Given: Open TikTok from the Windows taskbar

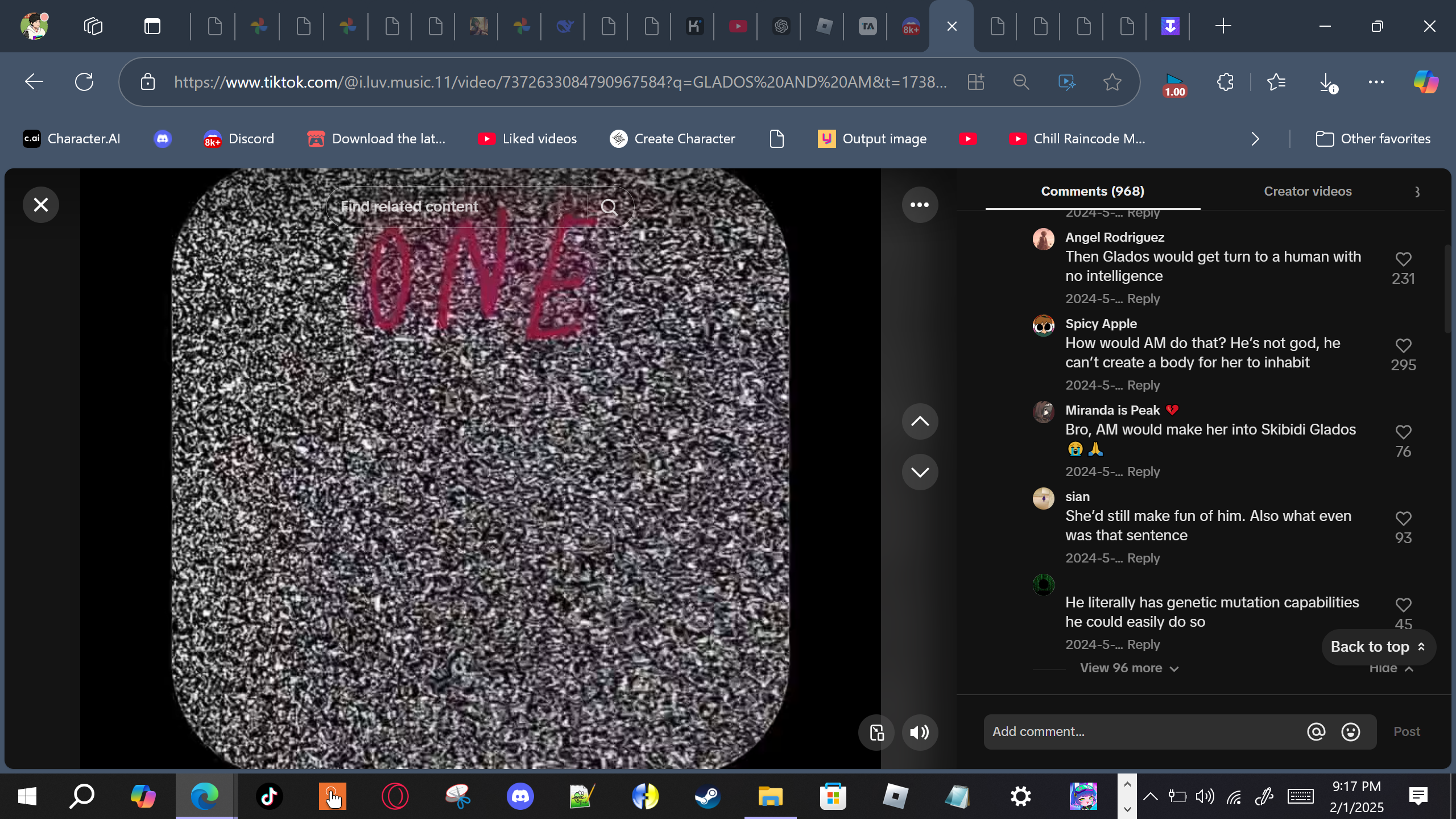Looking at the screenshot, I should (x=269, y=796).
